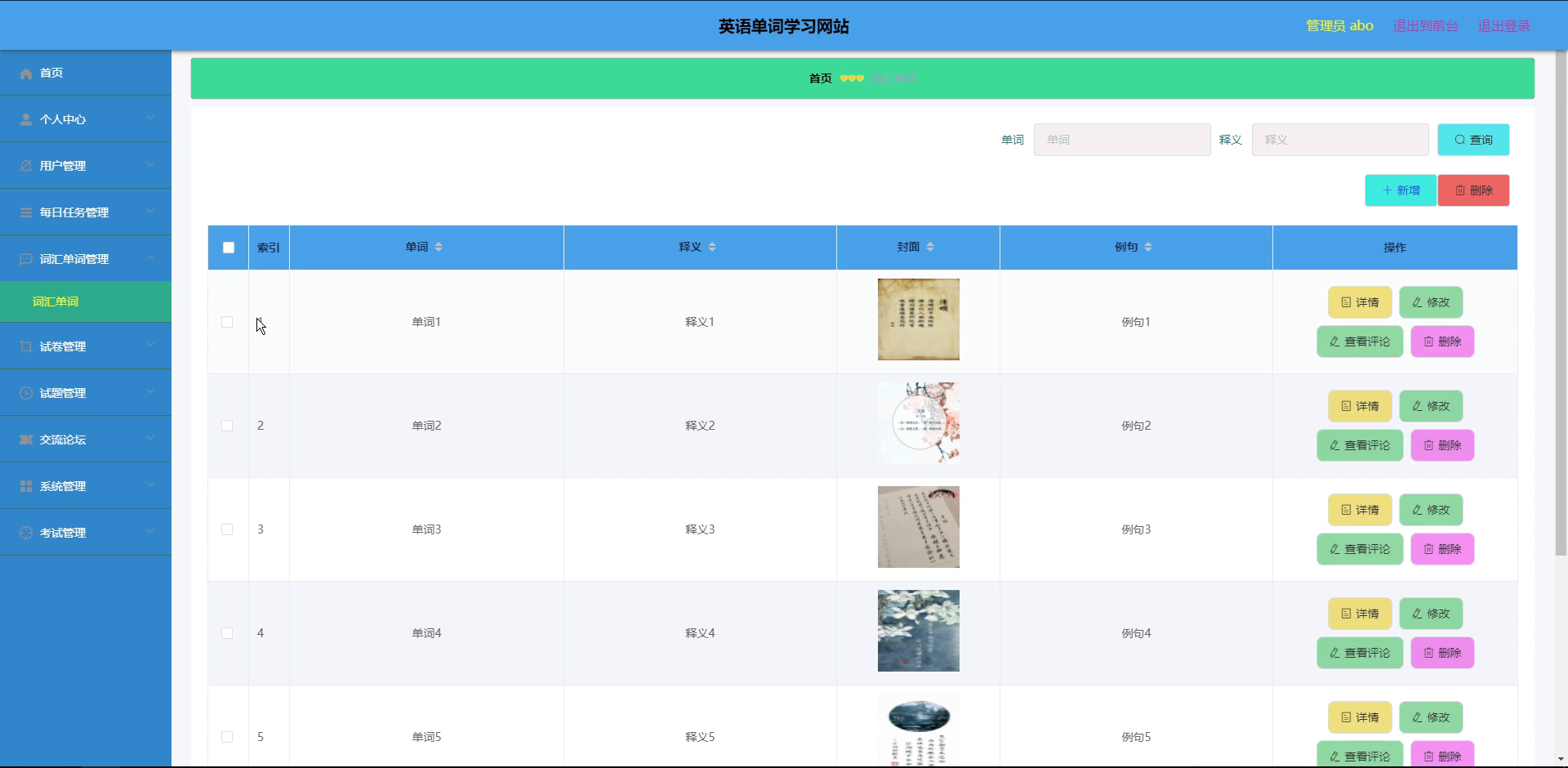
Task: View comments for 单词1 via 查看评论
Action: click(1360, 342)
